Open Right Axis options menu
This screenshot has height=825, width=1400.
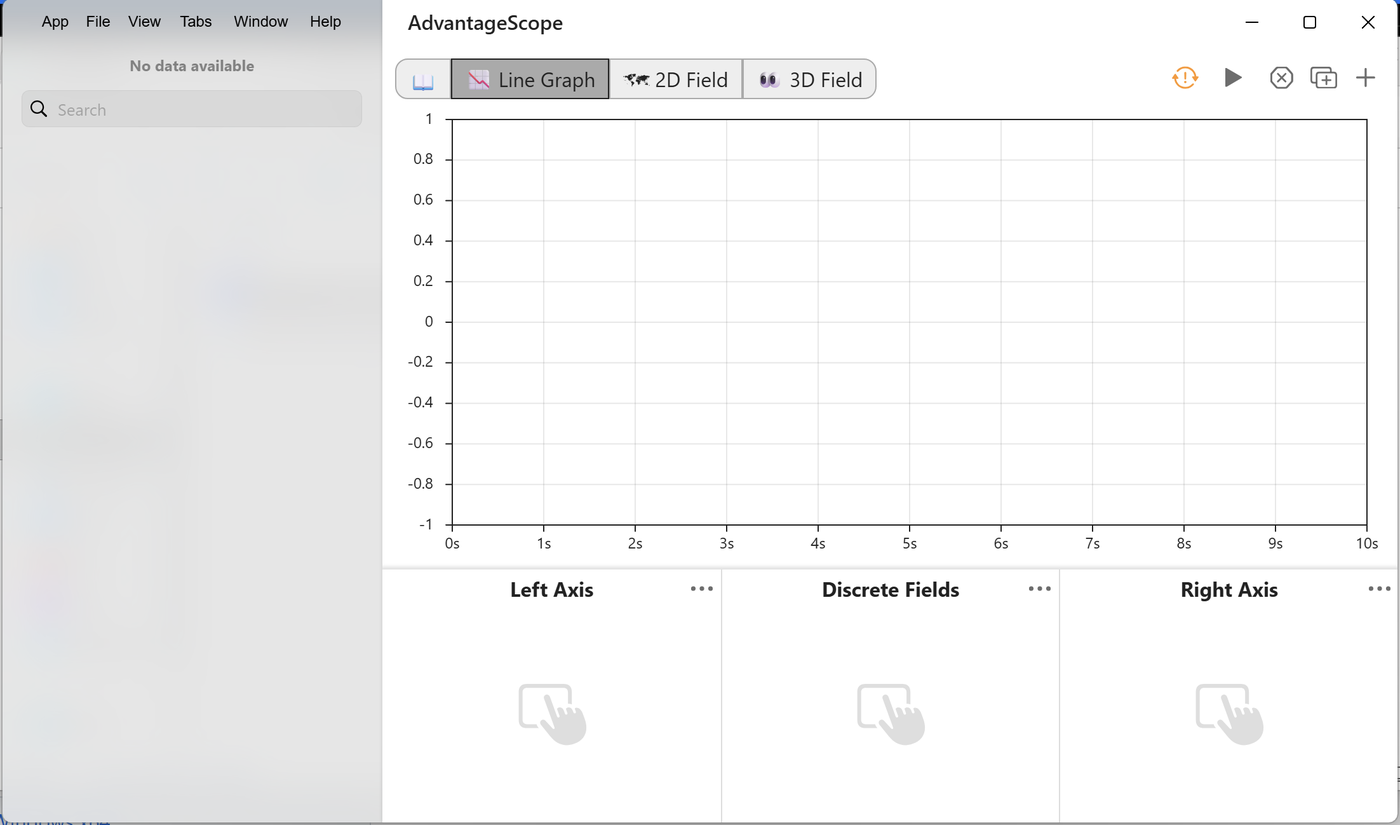[x=1380, y=589]
